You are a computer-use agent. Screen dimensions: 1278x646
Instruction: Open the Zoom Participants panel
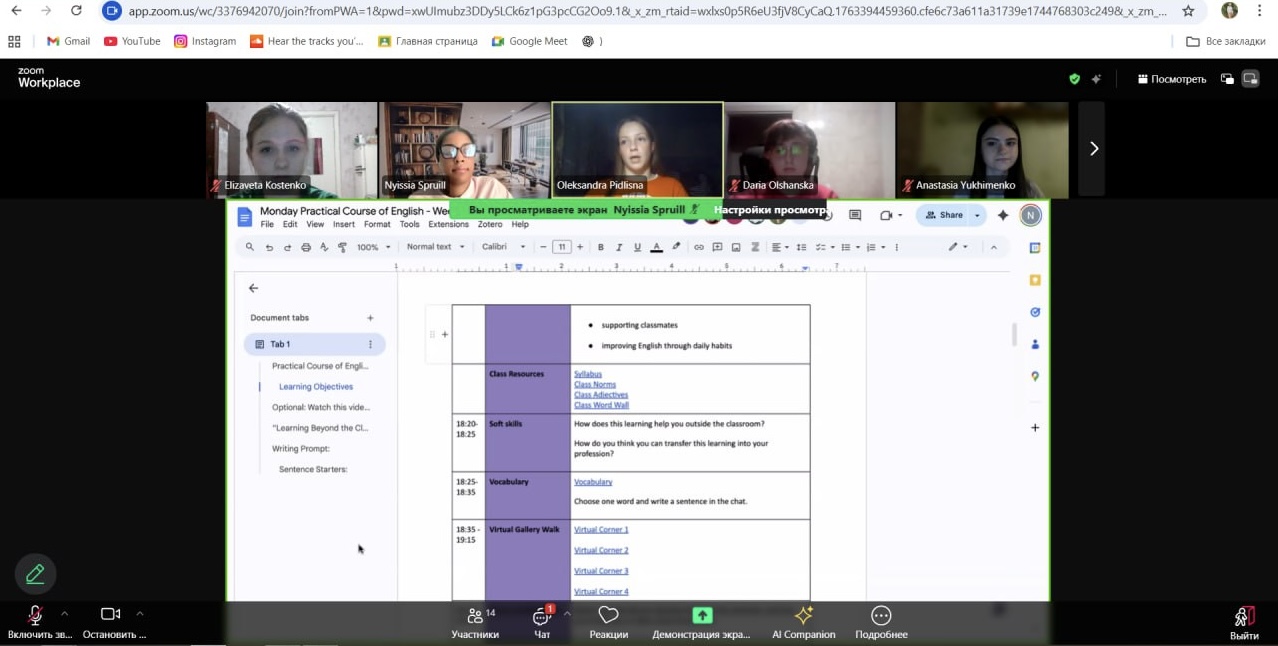[x=474, y=621]
